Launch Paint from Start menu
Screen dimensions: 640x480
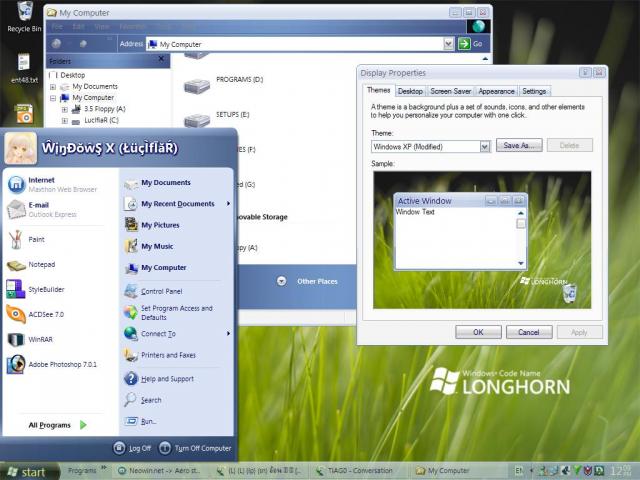tap(27, 240)
